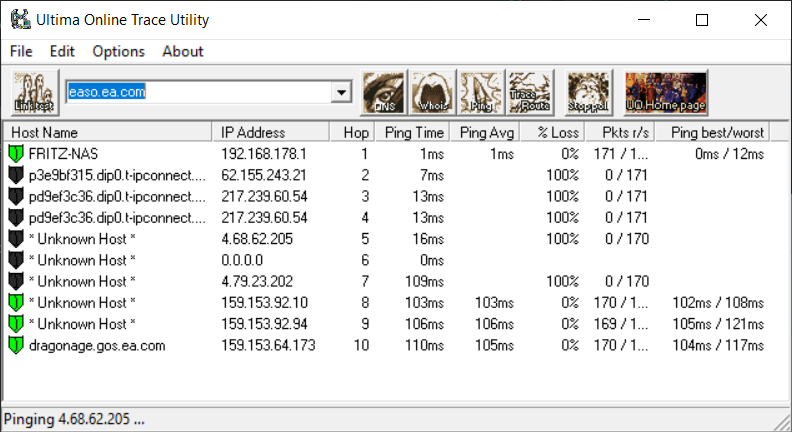Click IP address 62.155.243.21
Viewport: 792px width, 432px height.
(264, 175)
